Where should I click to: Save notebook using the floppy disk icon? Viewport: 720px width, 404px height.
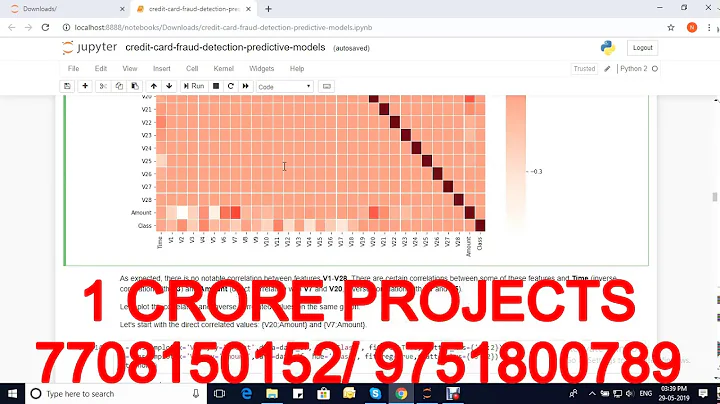[67, 86]
